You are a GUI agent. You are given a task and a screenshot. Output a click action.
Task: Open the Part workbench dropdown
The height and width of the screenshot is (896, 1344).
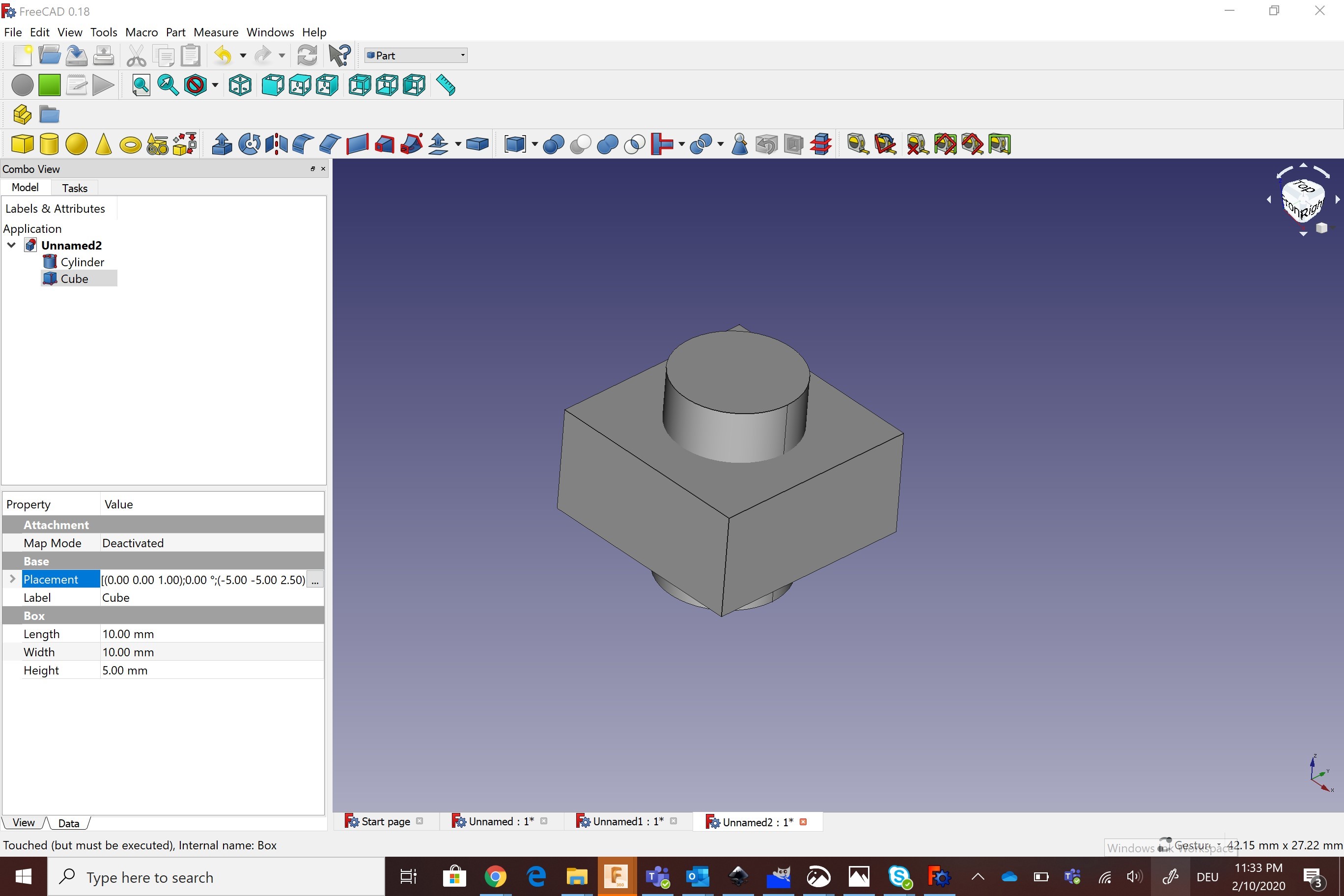click(416, 56)
